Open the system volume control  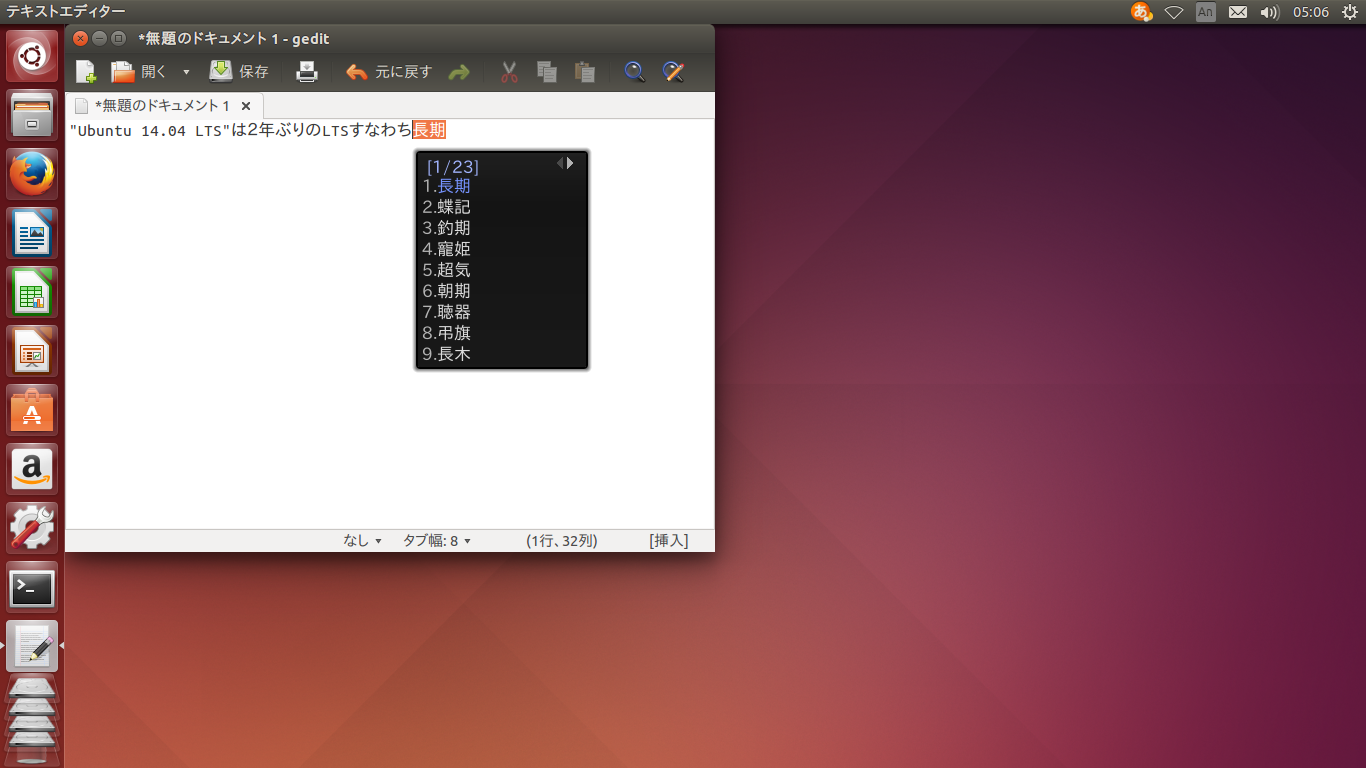(1270, 12)
